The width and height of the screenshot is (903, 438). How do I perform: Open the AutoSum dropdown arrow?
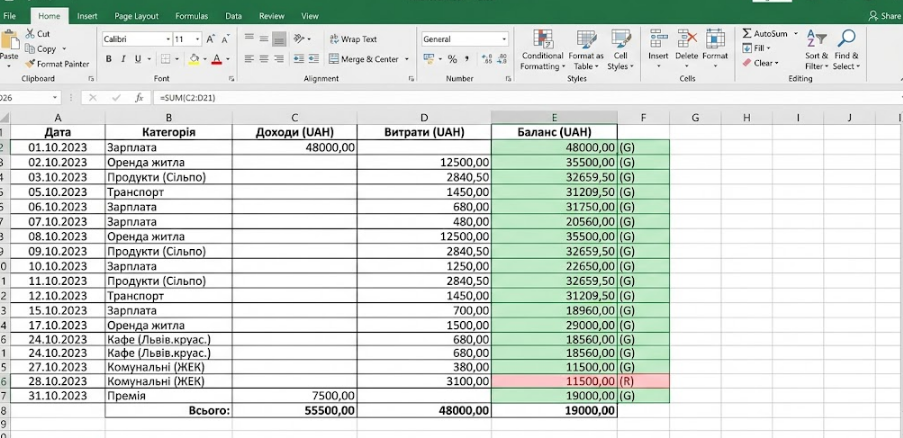pos(796,34)
